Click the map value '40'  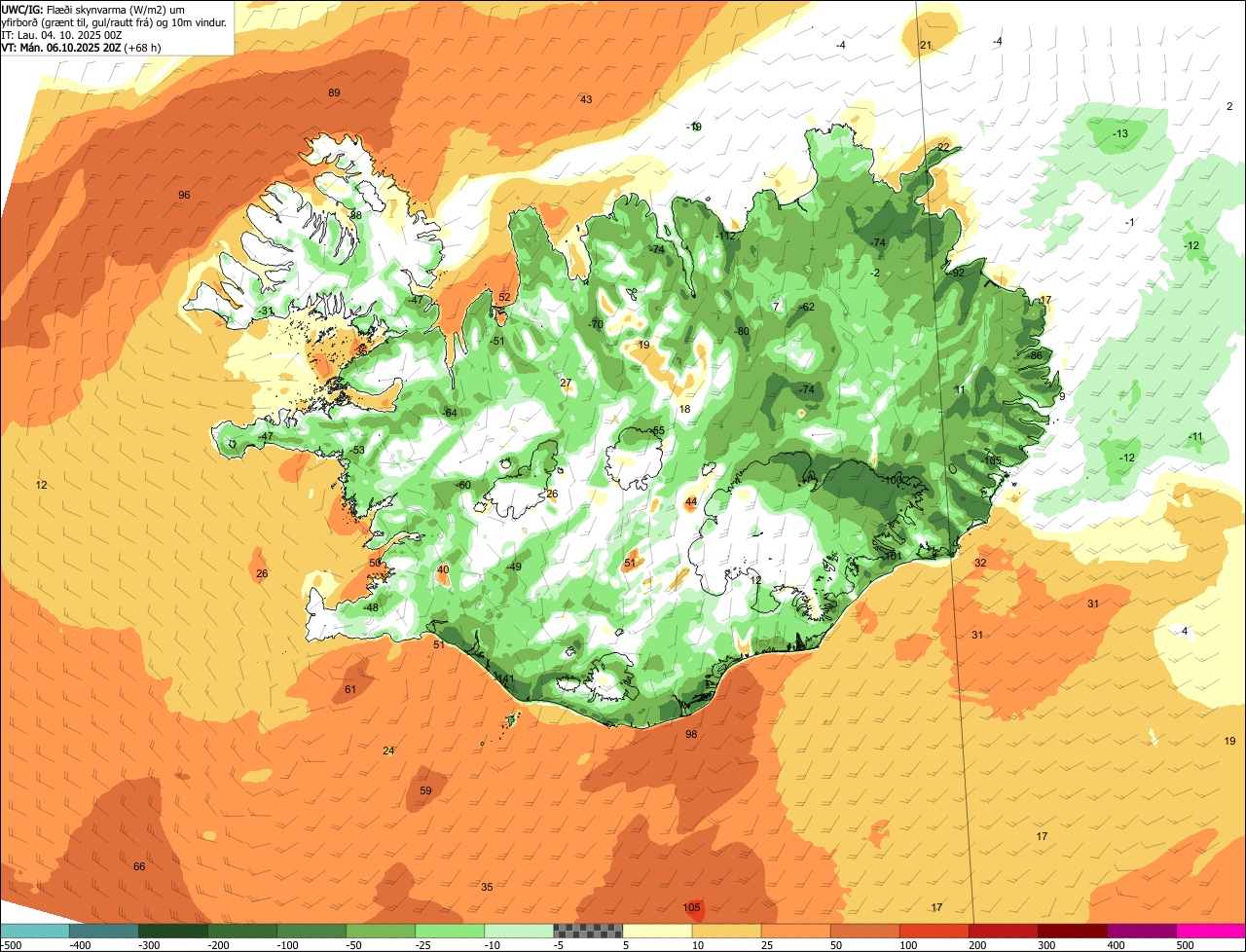coord(443,569)
